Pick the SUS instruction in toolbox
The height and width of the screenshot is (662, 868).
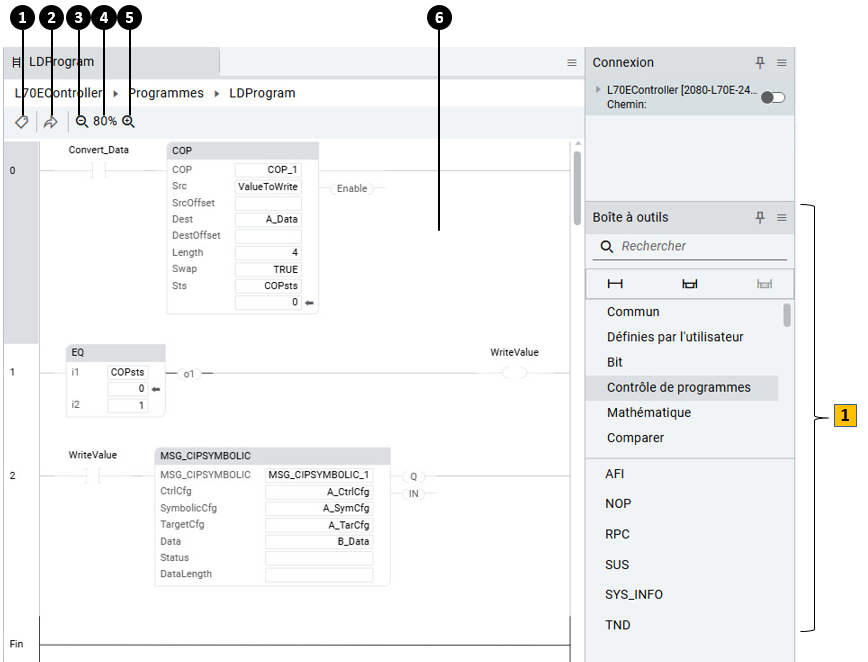[617, 565]
